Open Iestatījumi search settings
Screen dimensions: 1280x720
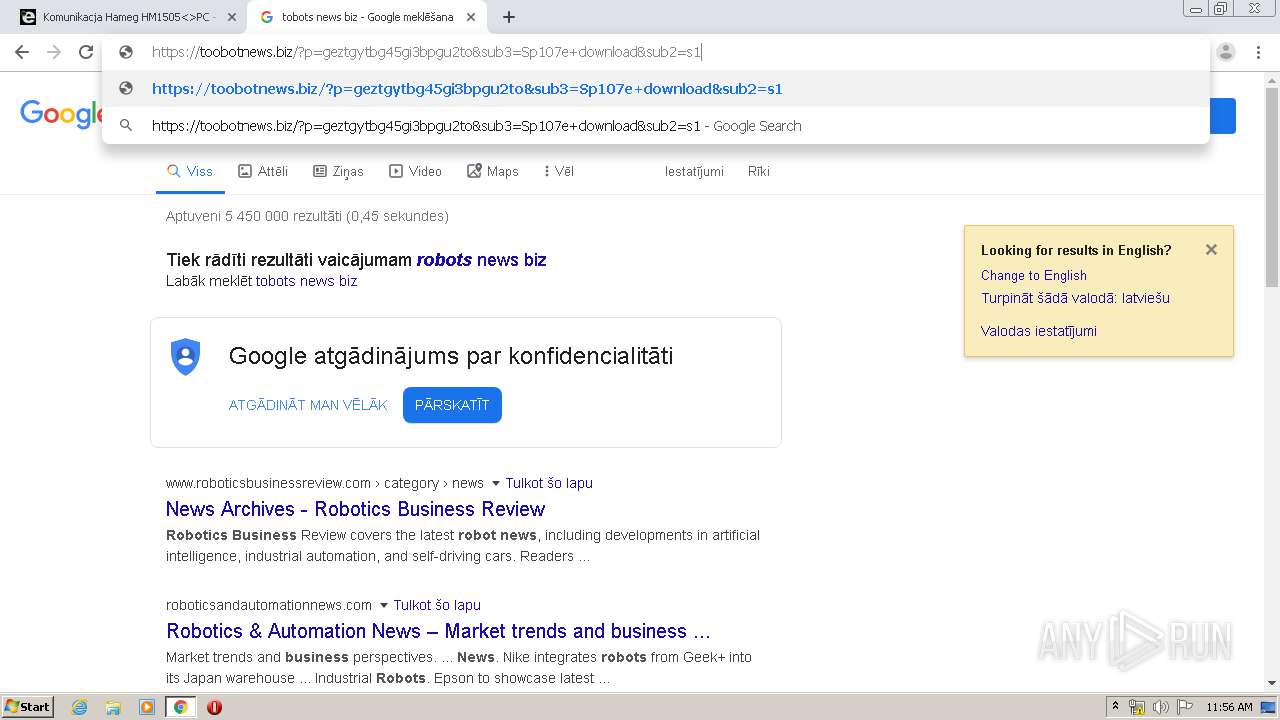tap(694, 171)
